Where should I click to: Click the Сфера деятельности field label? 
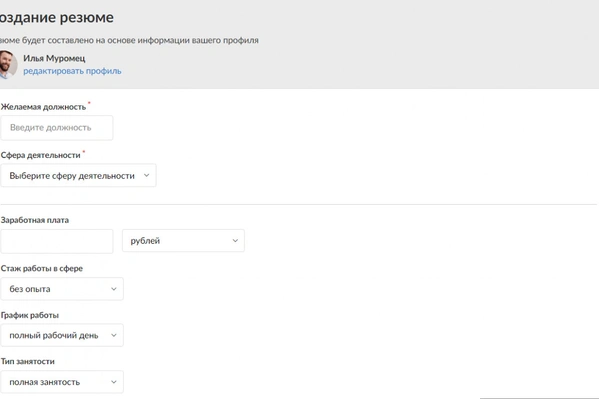point(40,155)
